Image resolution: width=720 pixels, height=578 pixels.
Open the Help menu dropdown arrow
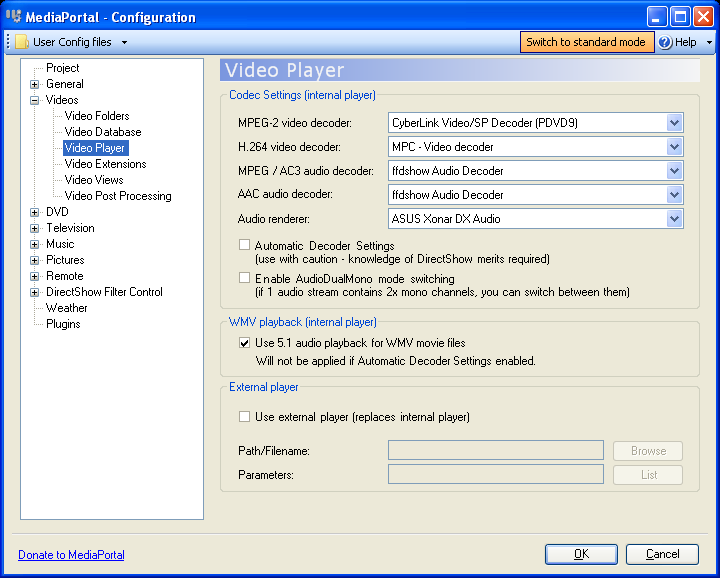pyautogui.click(x=709, y=42)
